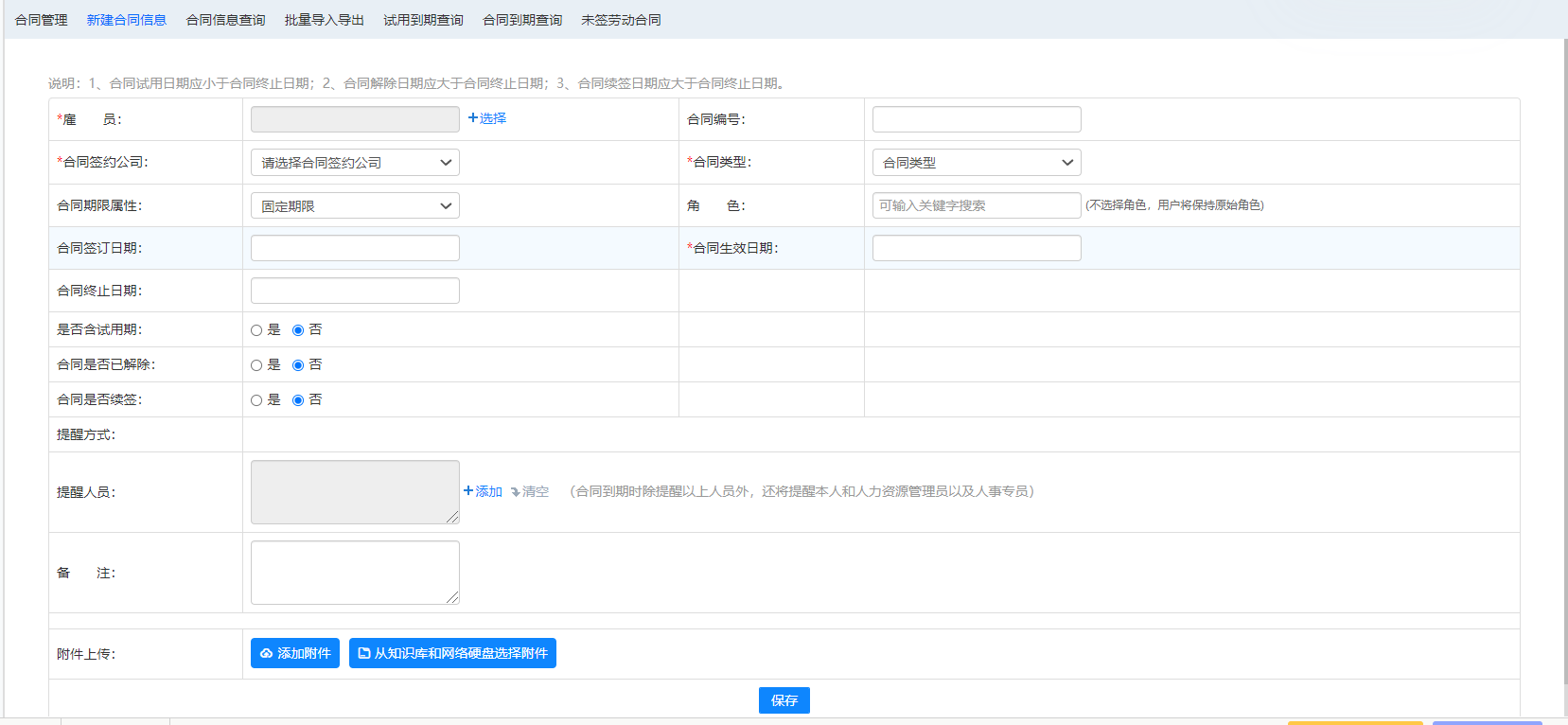This screenshot has height=725, width=1568.
Task: Click into the 备注 text area
Action: click(355, 573)
